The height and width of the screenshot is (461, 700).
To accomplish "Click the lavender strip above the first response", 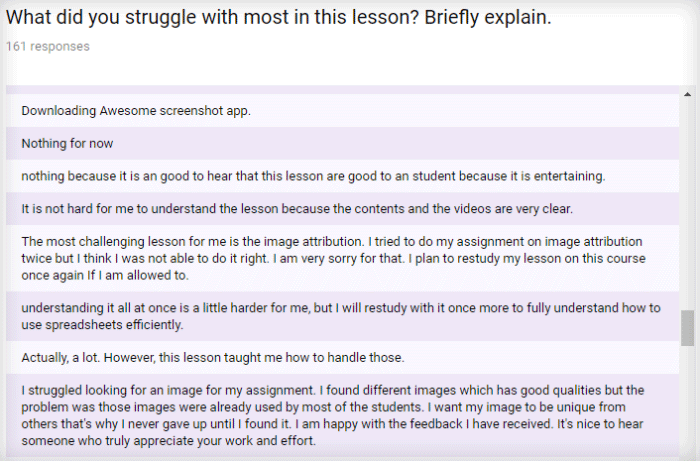I will coord(342,89).
